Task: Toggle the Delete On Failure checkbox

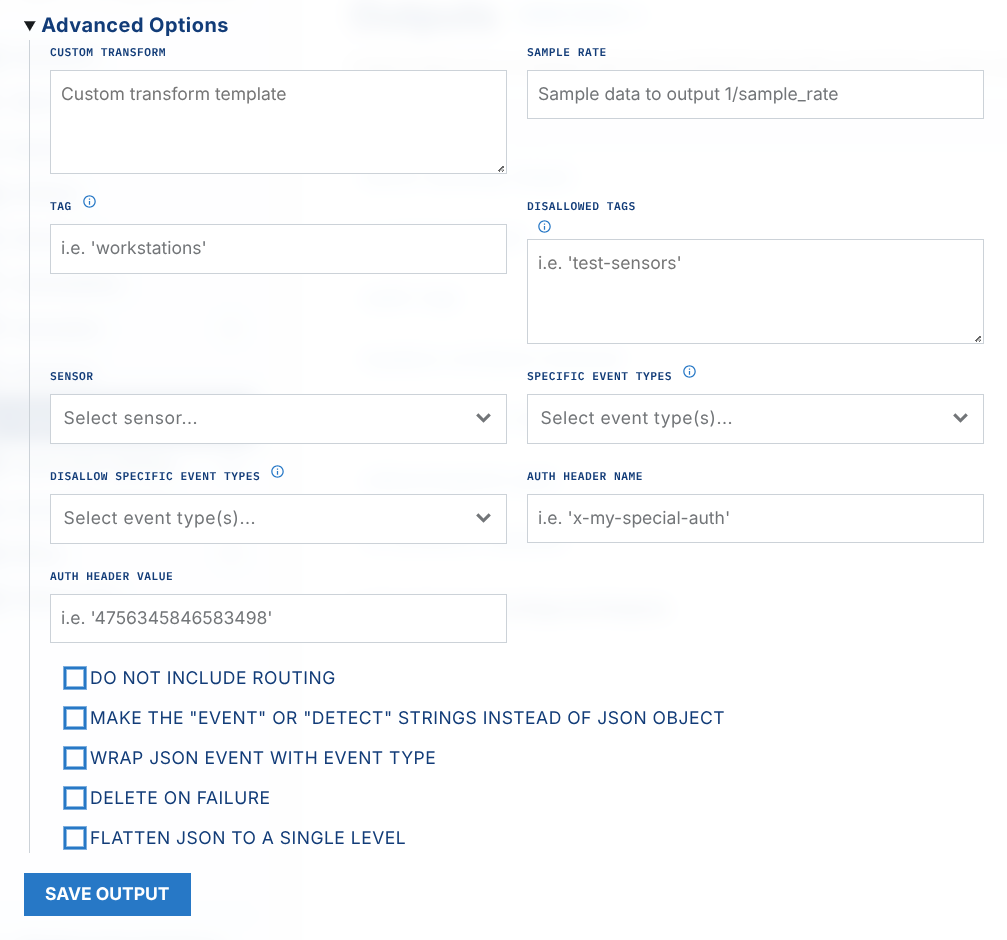Action: coord(75,798)
